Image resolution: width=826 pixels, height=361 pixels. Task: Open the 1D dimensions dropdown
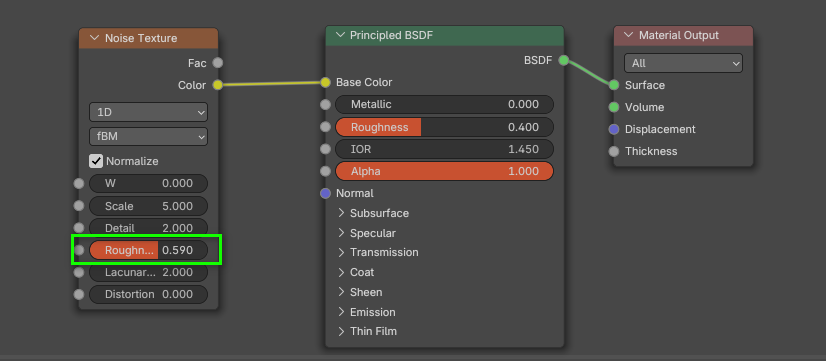(x=149, y=112)
